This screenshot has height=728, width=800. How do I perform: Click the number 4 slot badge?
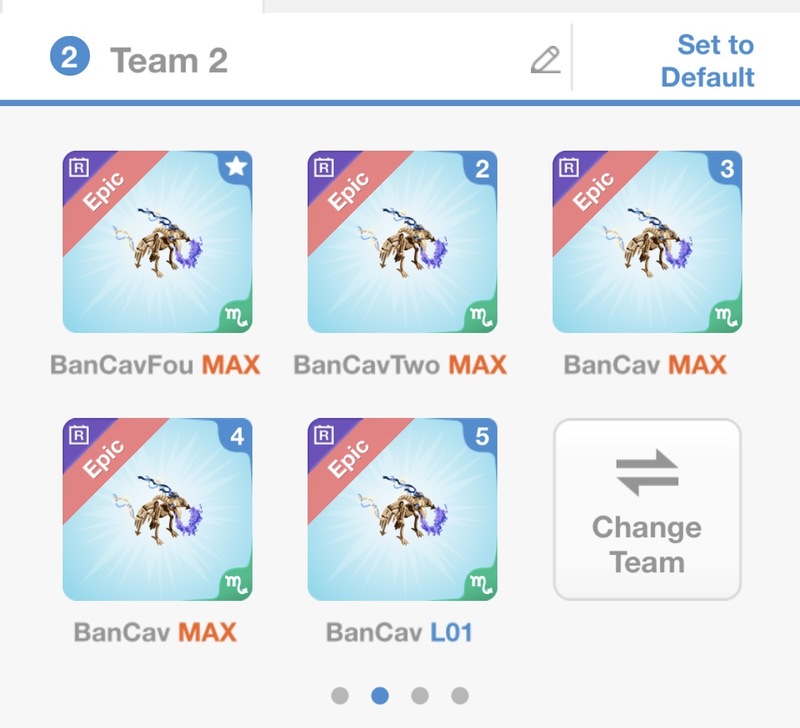tap(237, 436)
